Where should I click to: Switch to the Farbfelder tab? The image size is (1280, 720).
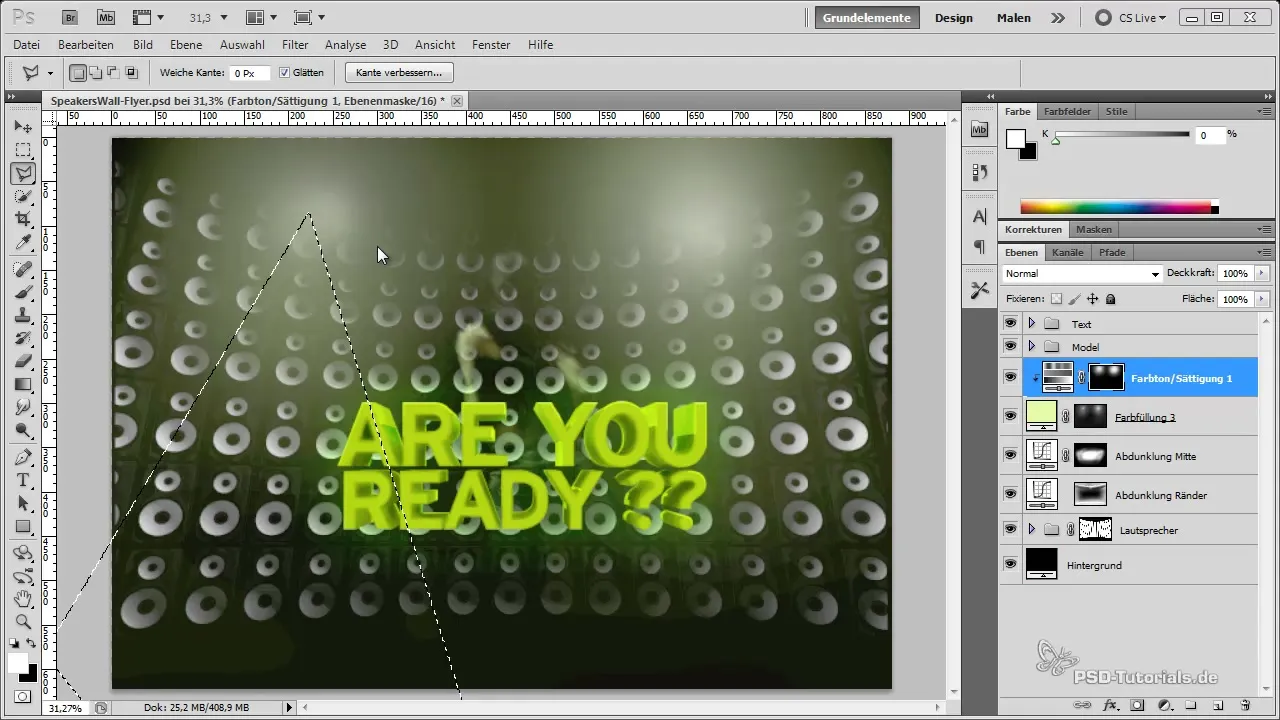click(1067, 111)
